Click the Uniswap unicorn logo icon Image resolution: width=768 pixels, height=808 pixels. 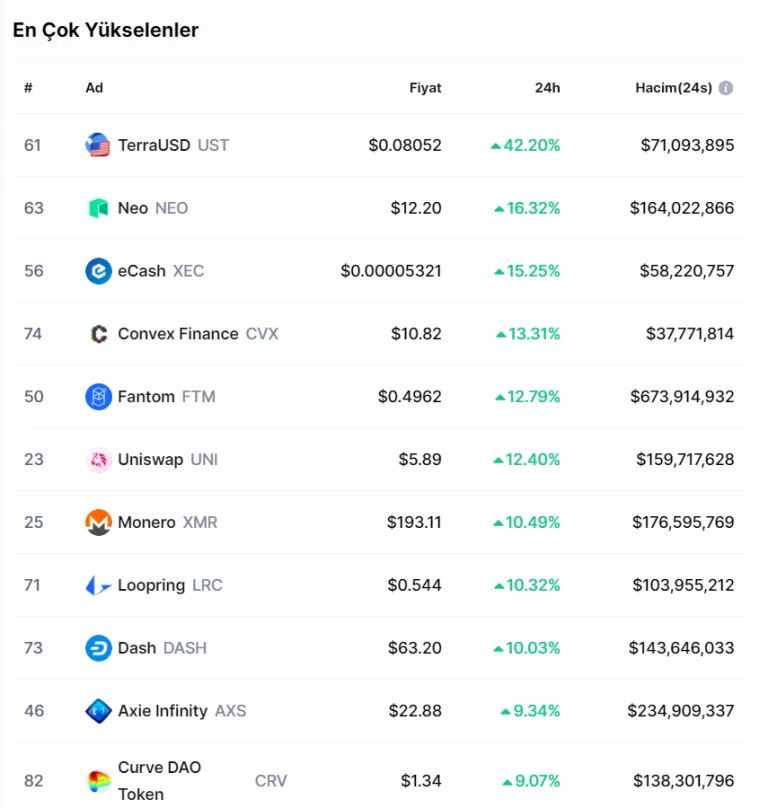coord(98,460)
